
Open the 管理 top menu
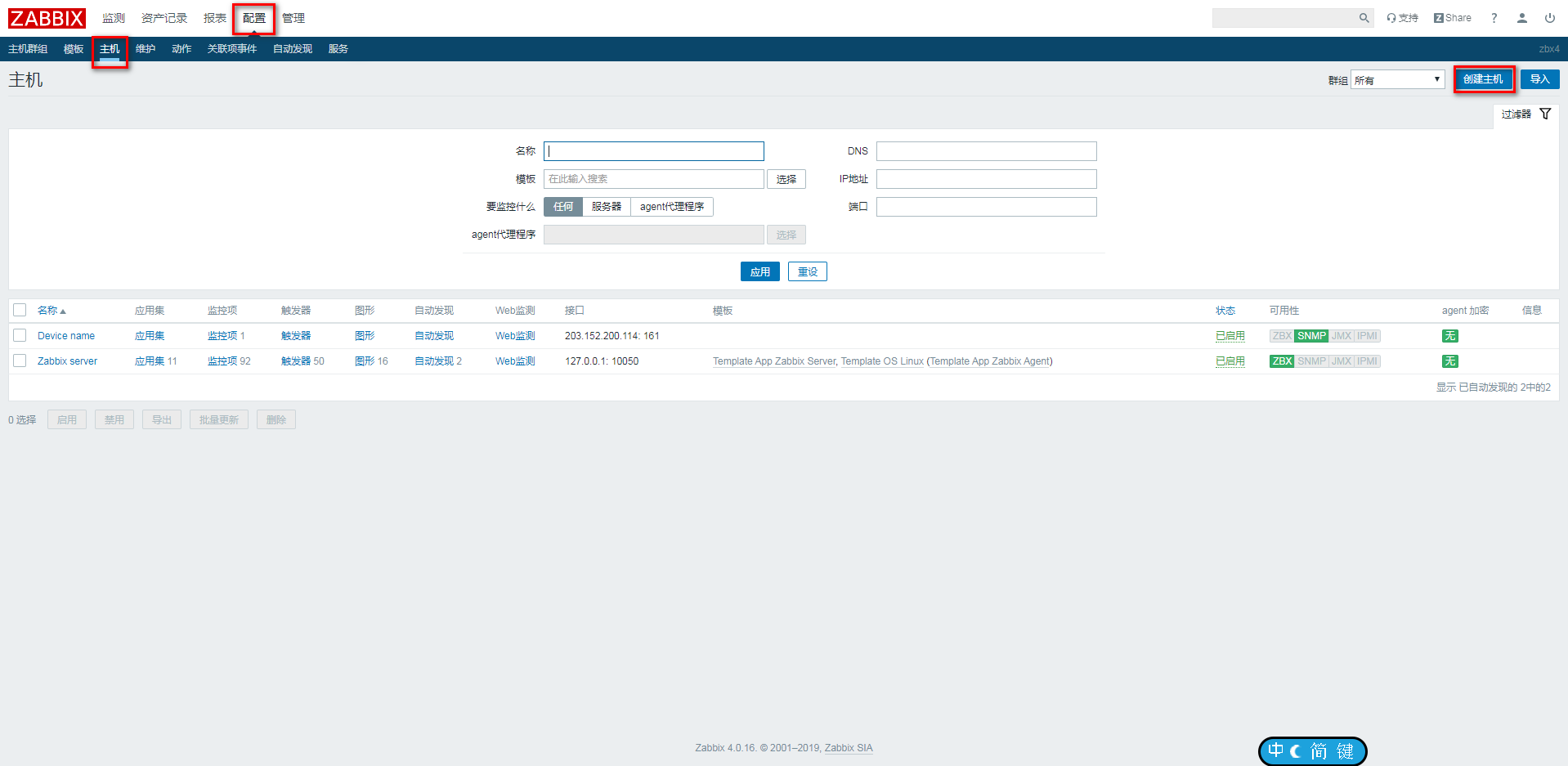click(x=293, y=18)
